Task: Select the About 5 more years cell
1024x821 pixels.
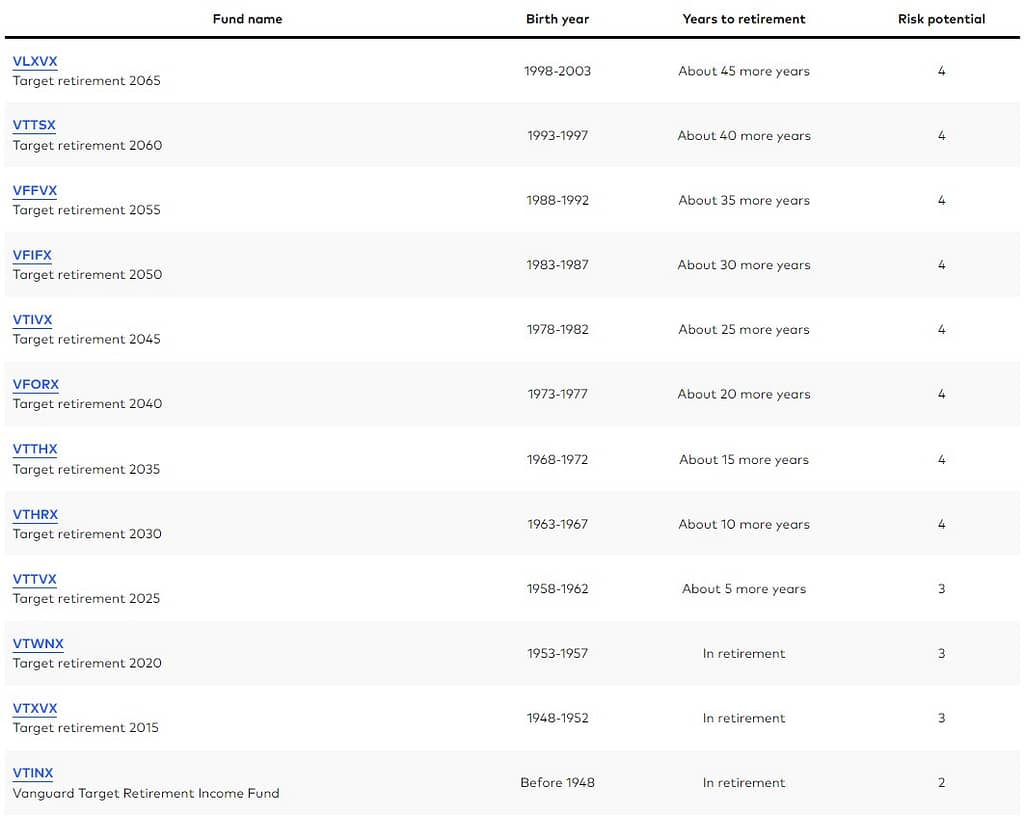Action: 744,588
